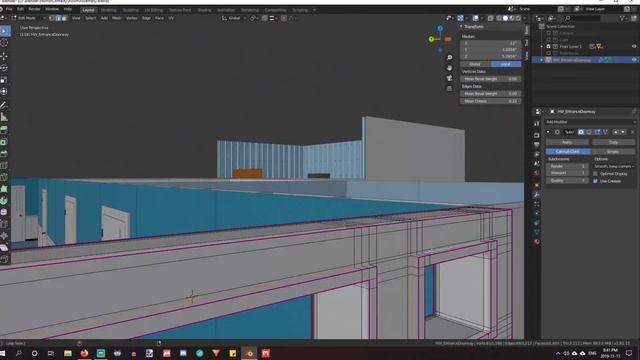This screenshot has height=360, width=640.
Task: Click Blender icon in Windows taskbar
Action: click(249, 353)
